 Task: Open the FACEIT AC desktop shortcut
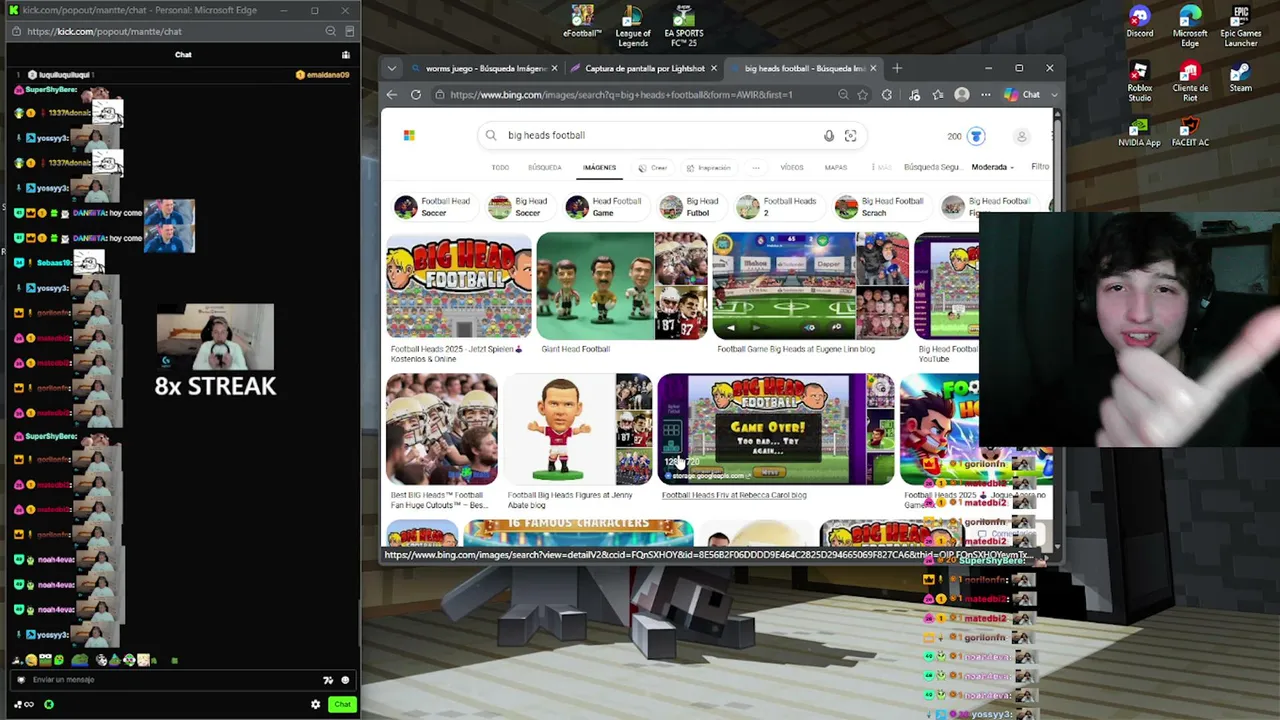click(1190, 132)
